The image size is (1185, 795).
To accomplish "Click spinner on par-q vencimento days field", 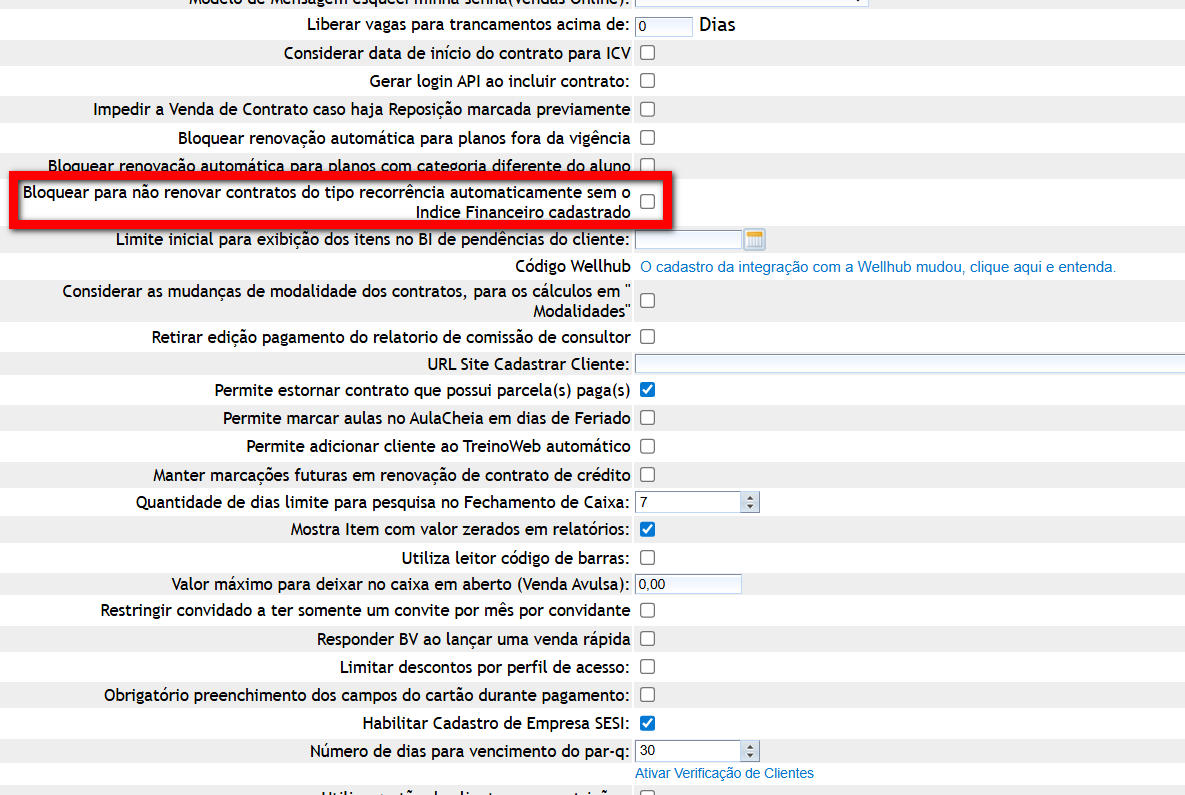I will click(x=751, y=750).
